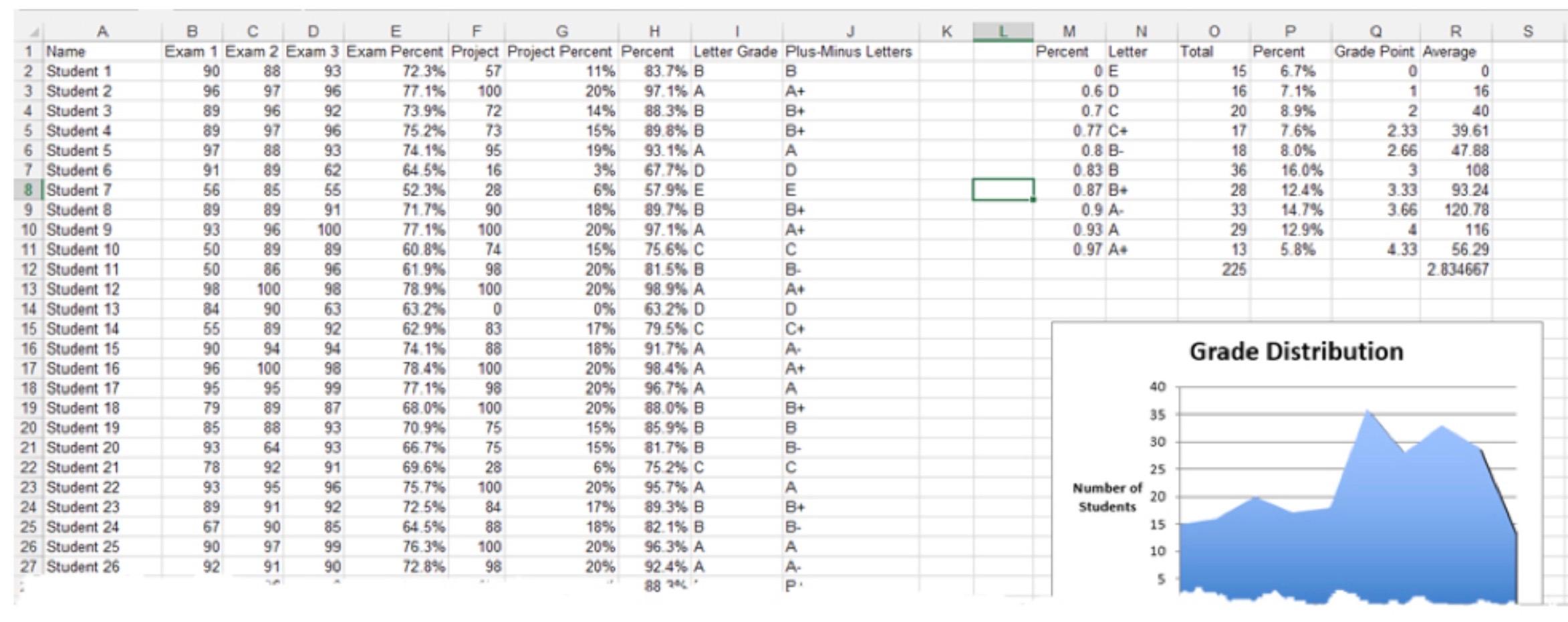Click Student 14's C+ grade cell
1568x622 pixels.
click(850, 329)
